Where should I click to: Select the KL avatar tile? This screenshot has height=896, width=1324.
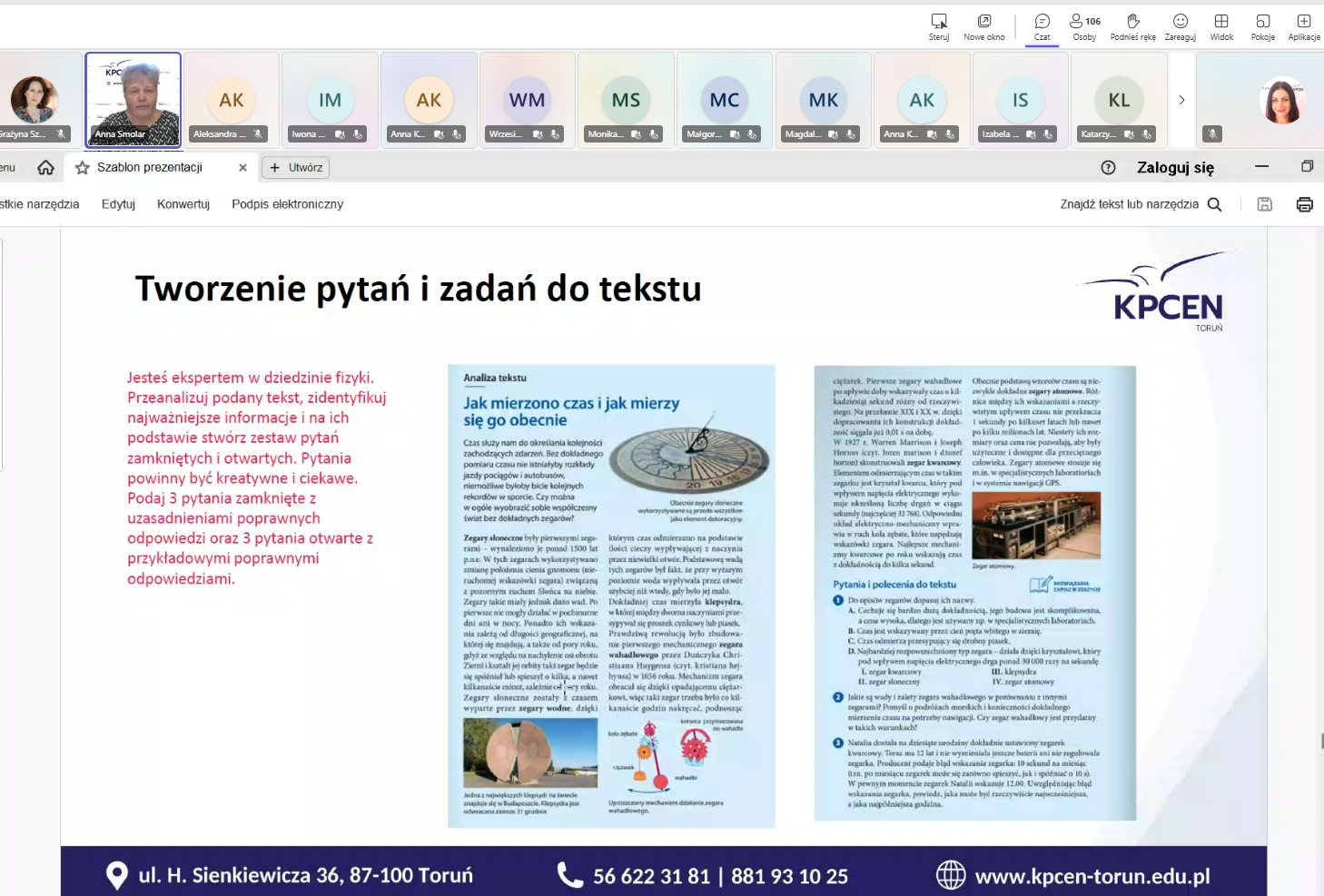[1120, 100]
